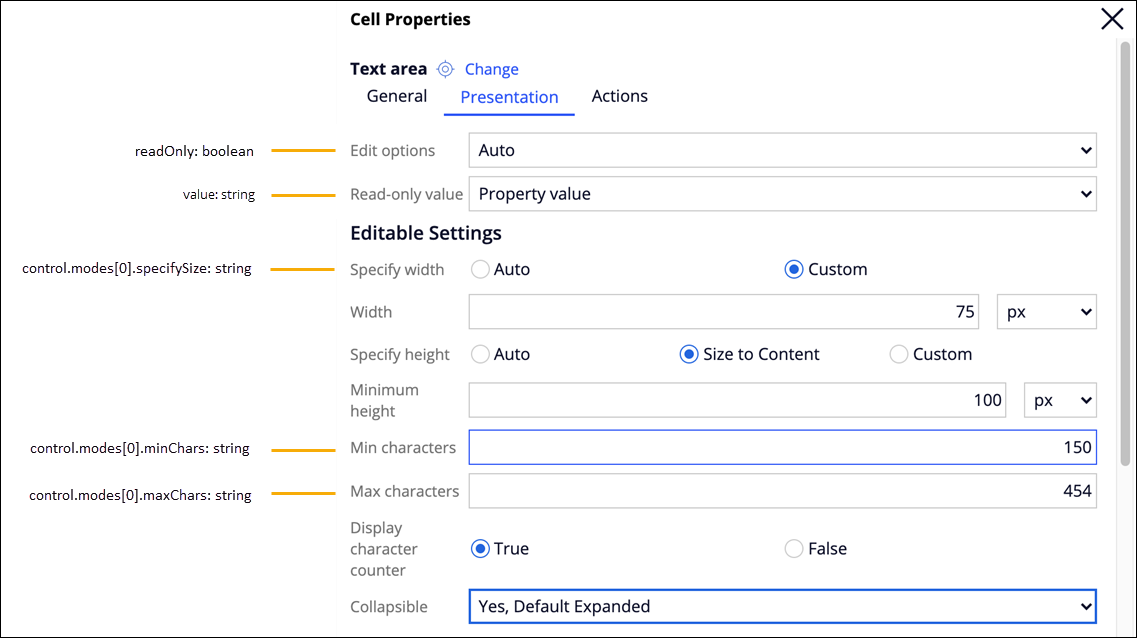Expand the Edit options dropdown
Screen dimensions: 1137x638
[782, 150]
